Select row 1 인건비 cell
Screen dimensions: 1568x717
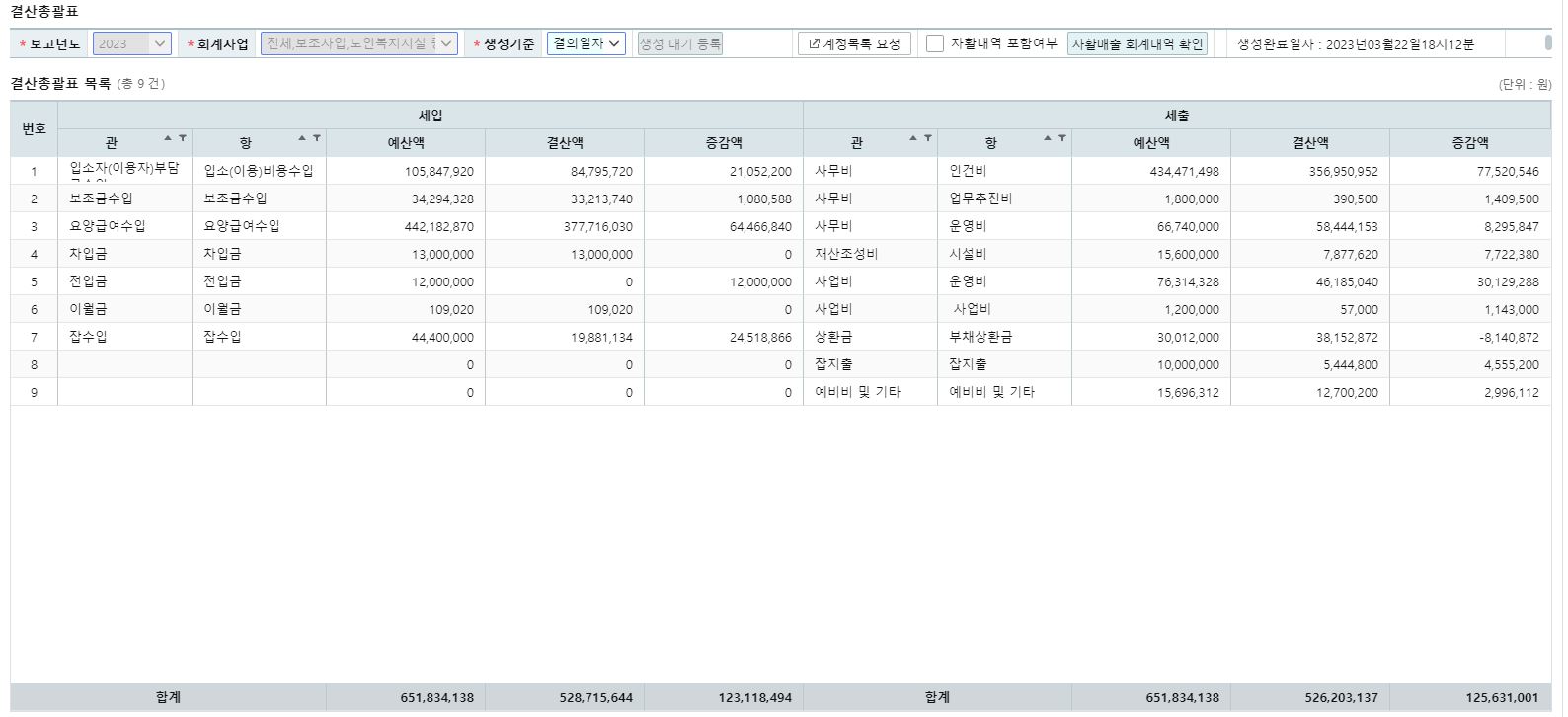point(1004,171)
